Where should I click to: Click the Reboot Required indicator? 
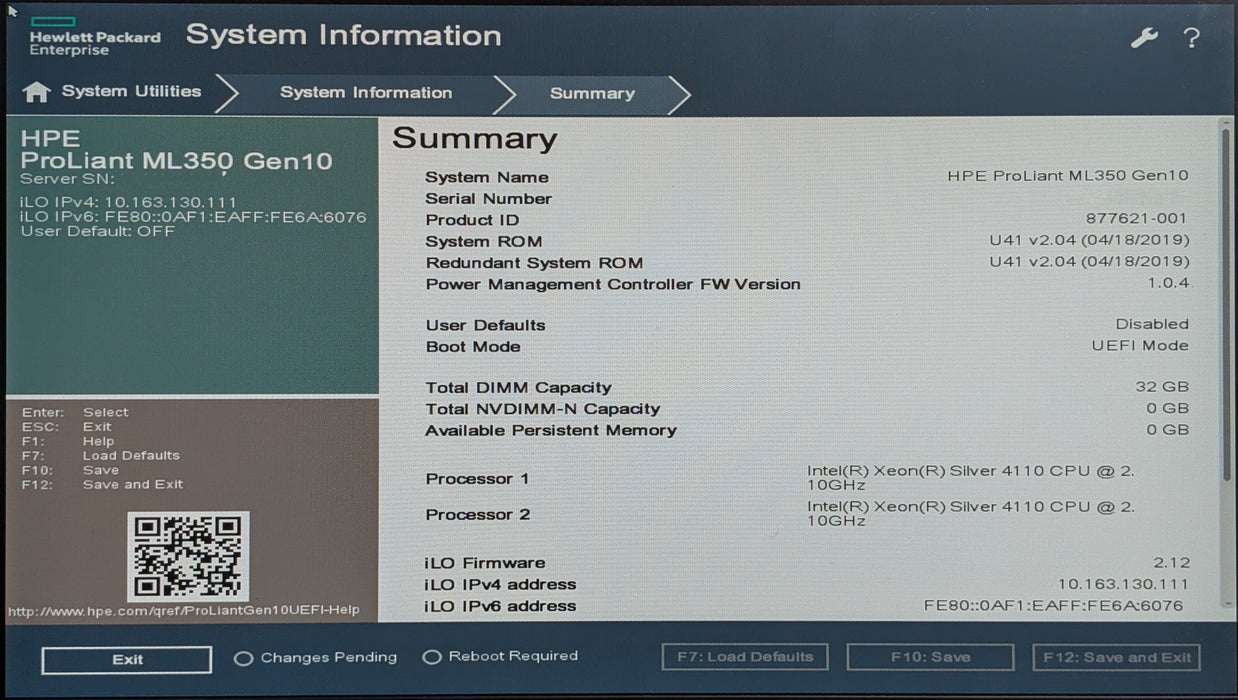tap(500, 656)
